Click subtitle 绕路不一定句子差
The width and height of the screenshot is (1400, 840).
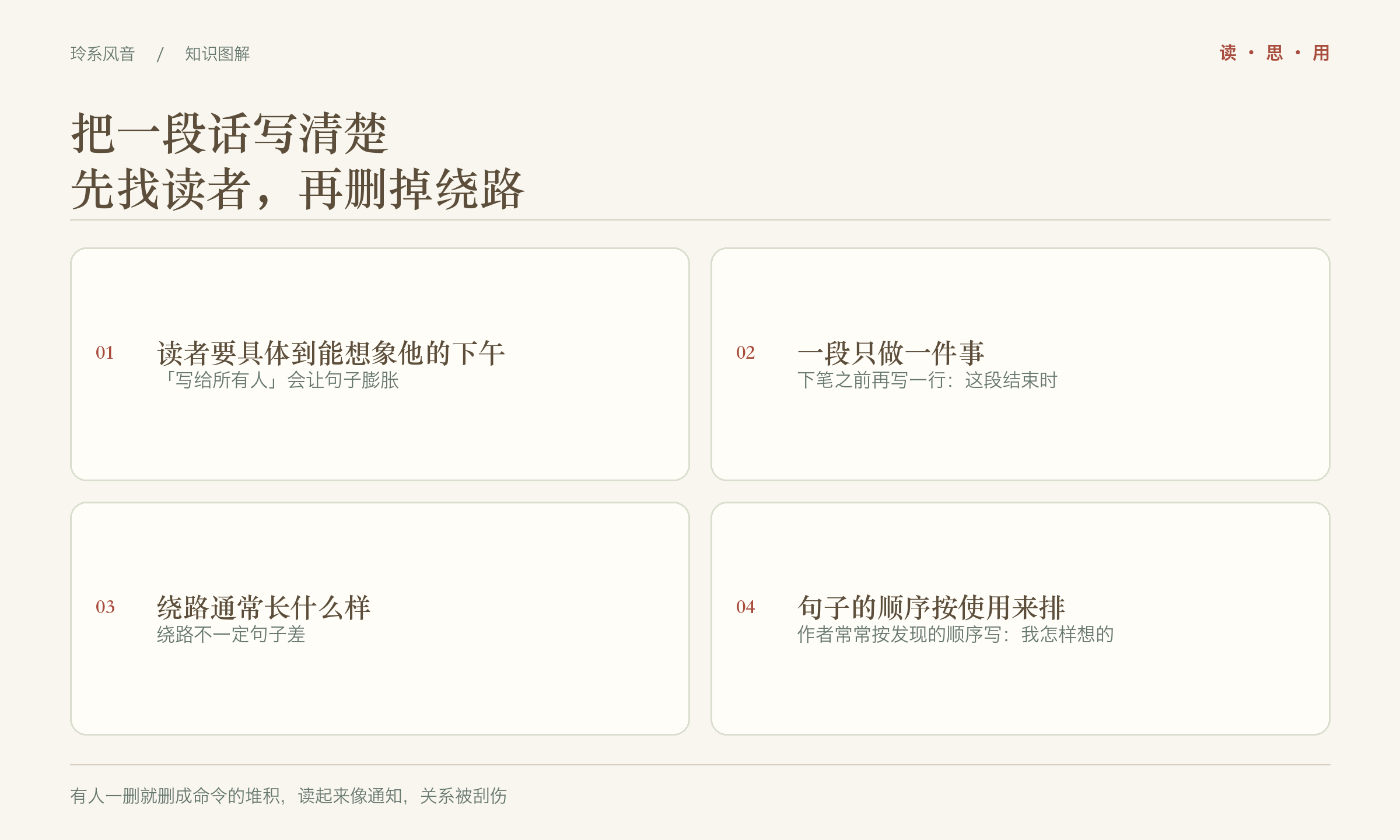[x=231, y=635]
